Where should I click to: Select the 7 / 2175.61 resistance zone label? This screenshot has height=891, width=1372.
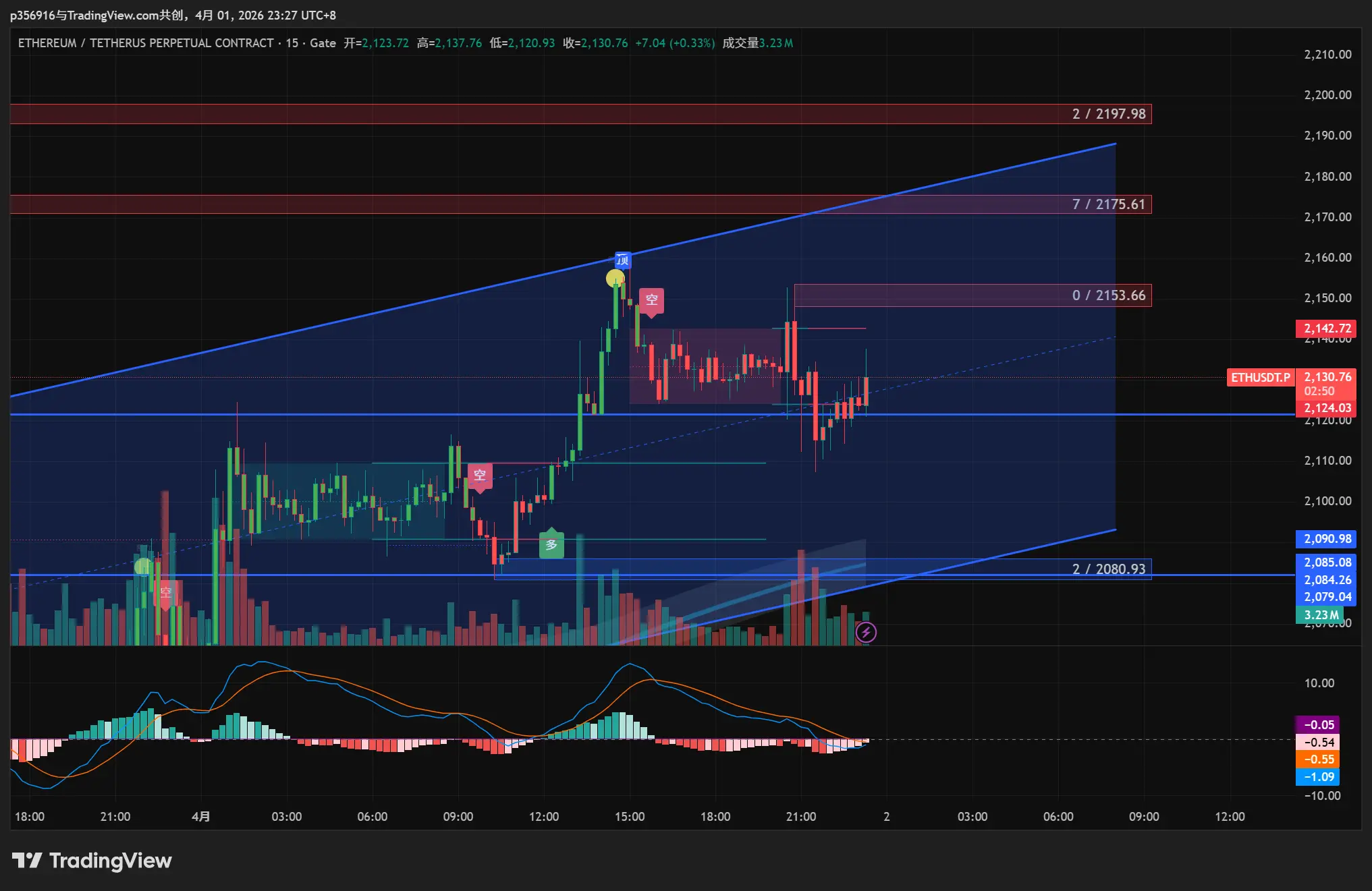tap(1109, 204)
